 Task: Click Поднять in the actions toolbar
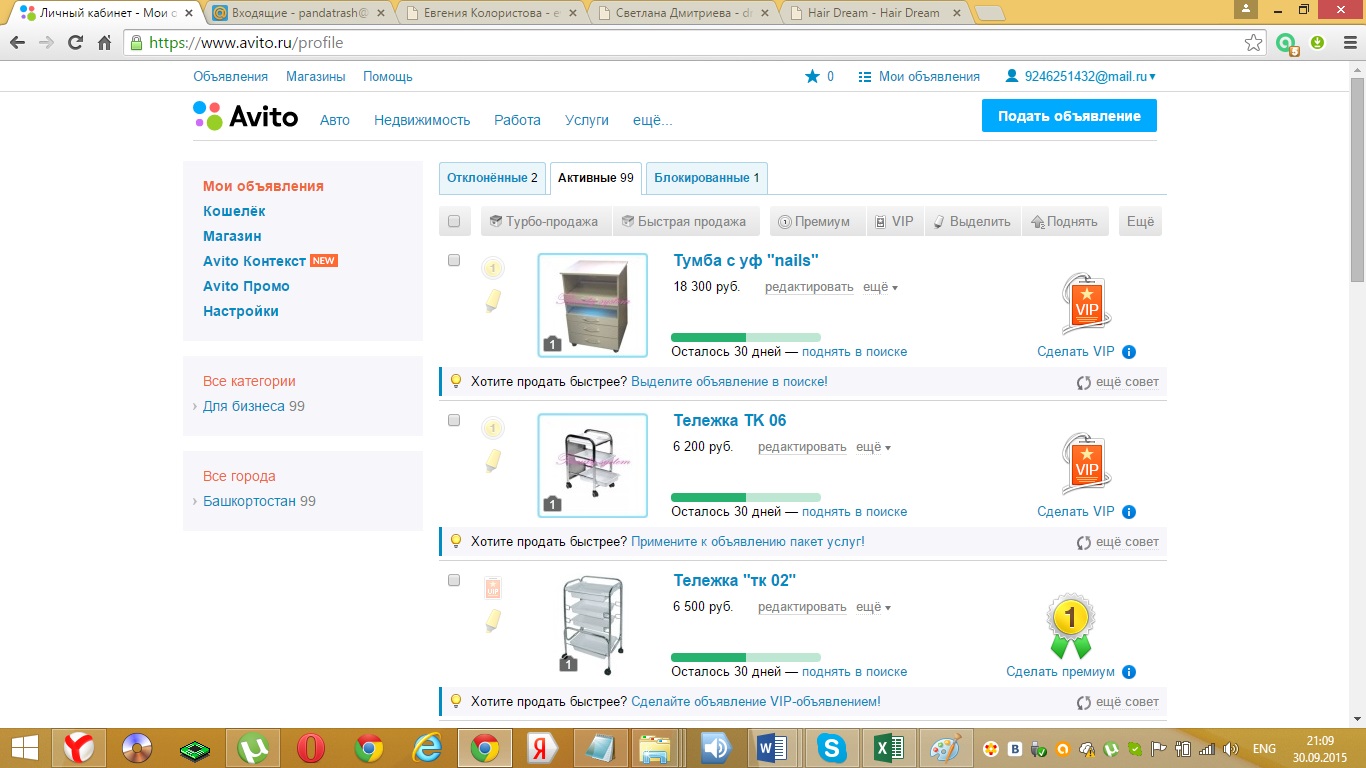pyautogui.click(x=1064, y=221)
